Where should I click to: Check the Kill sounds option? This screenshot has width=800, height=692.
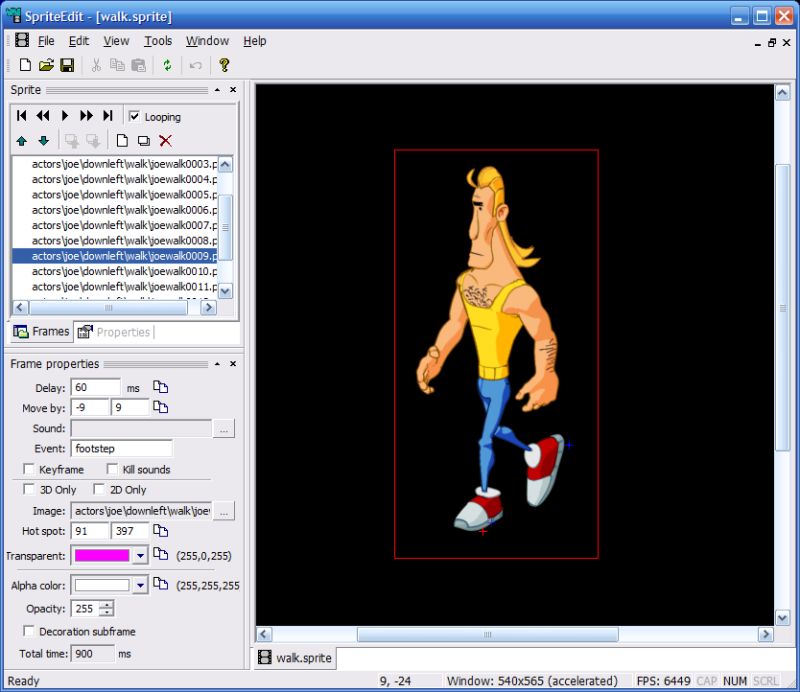click(112, 469)
